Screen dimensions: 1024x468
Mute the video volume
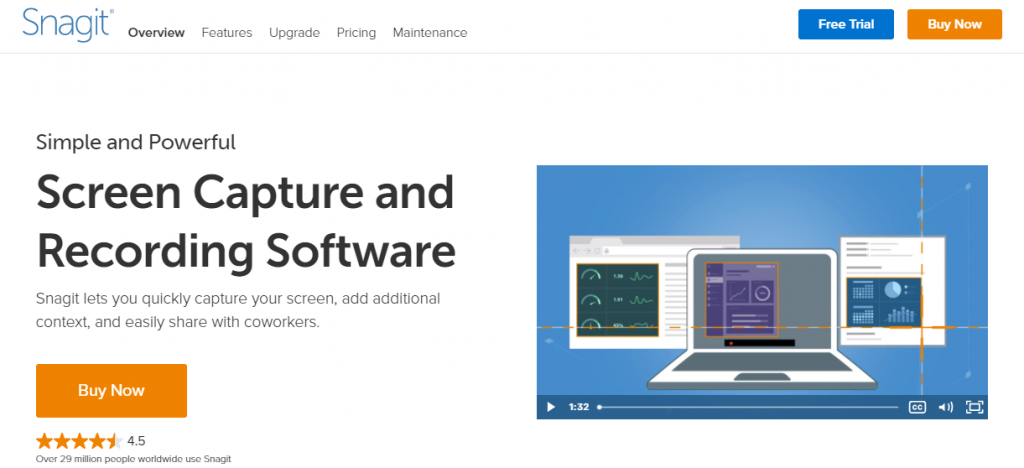tap(946, 407)
